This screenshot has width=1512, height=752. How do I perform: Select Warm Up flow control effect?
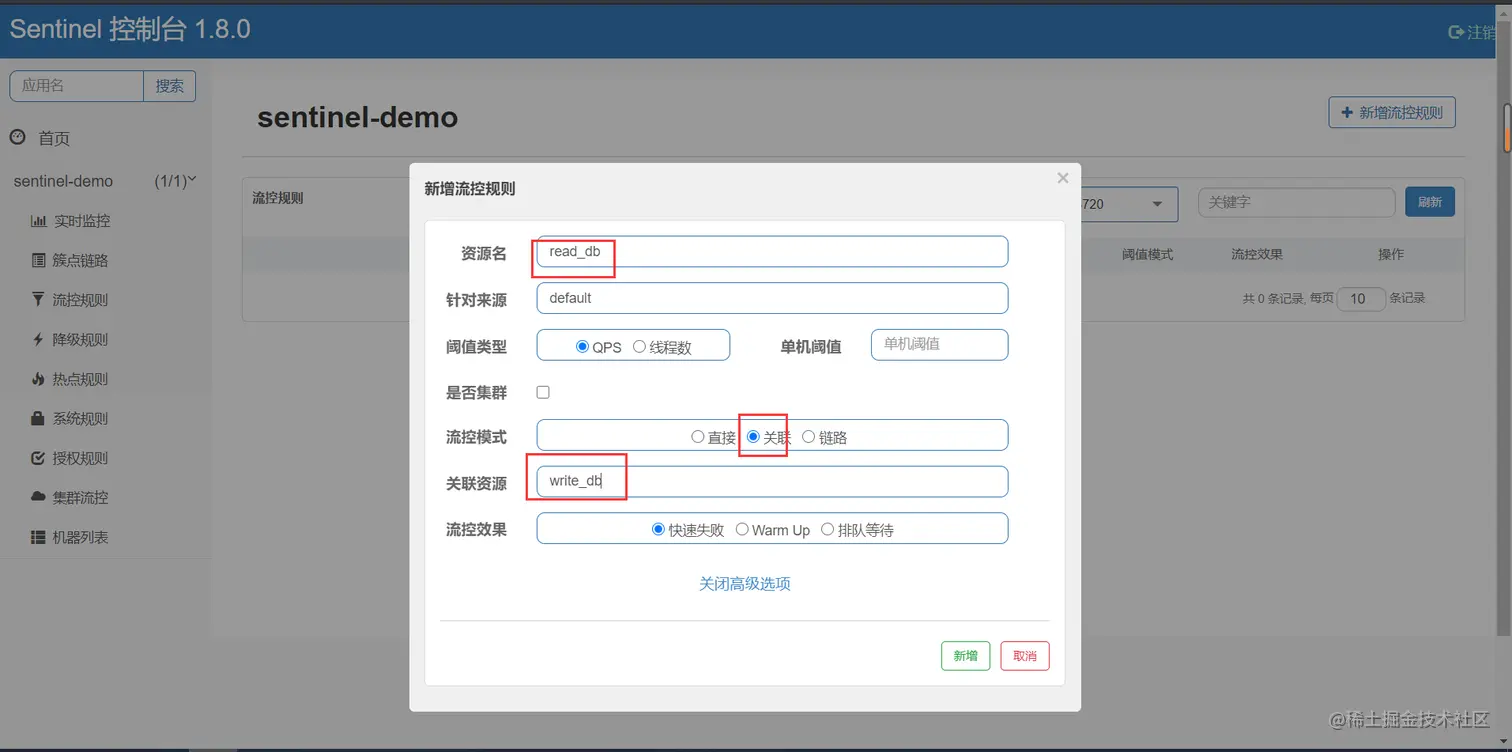(x=742, y=529)
